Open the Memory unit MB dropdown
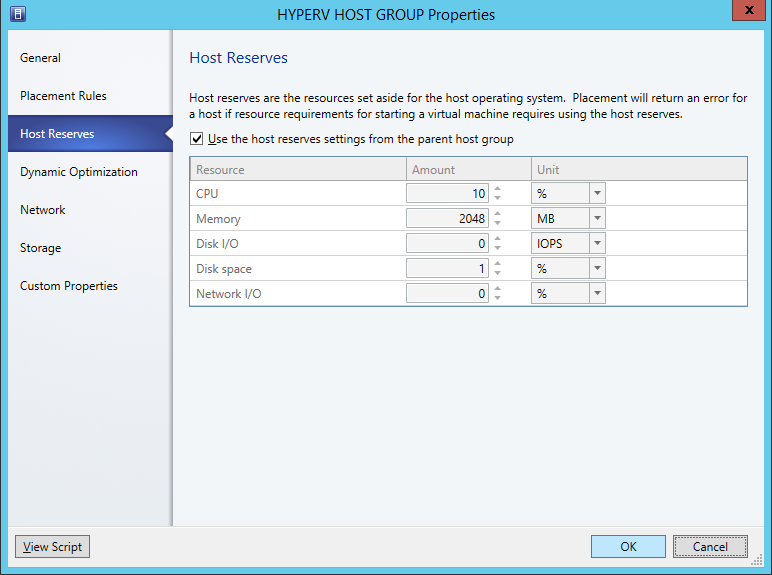Viewport: 772px width, 575px height. point(597,219)
